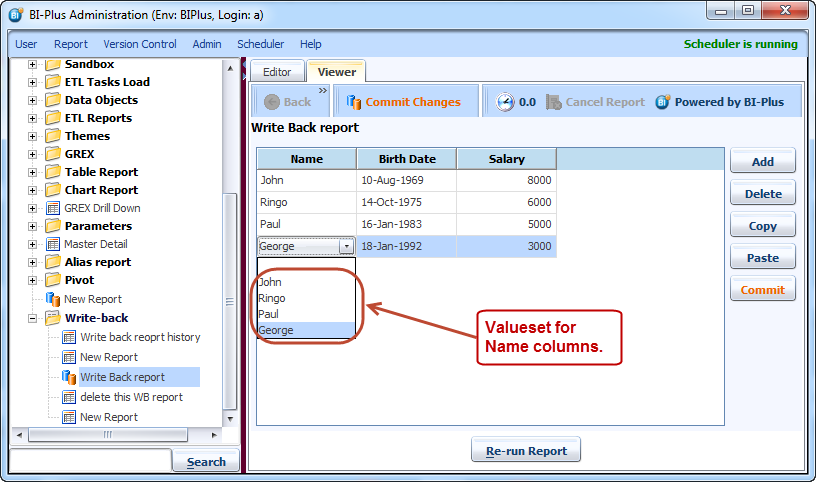Viewport: 816px width, 482px height.
Task: Click the Powered by BI-Plus logo icon
Action: (x=663, y=102)
